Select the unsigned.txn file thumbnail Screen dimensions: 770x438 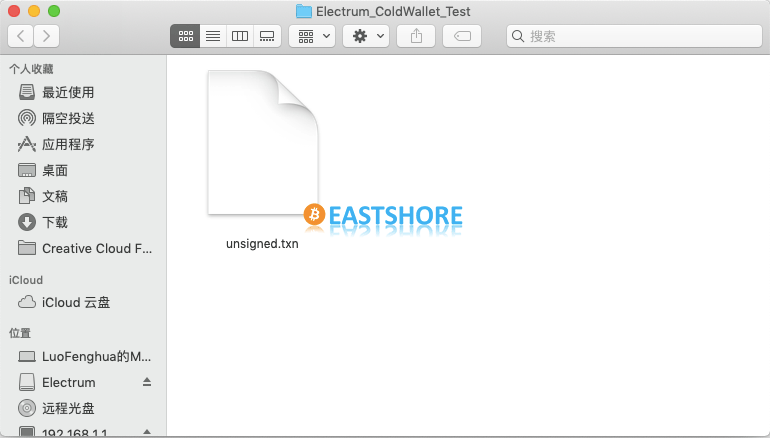pos(263,142)
